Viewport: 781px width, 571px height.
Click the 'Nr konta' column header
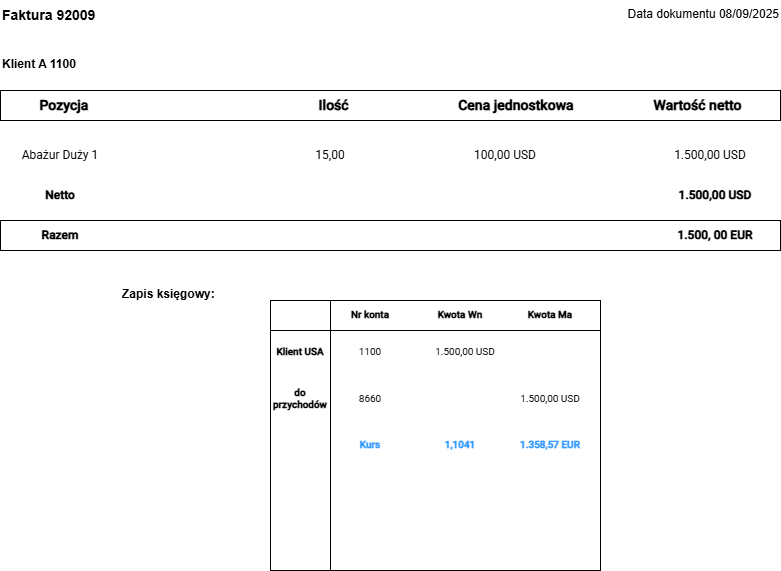[x=370, y=315]
